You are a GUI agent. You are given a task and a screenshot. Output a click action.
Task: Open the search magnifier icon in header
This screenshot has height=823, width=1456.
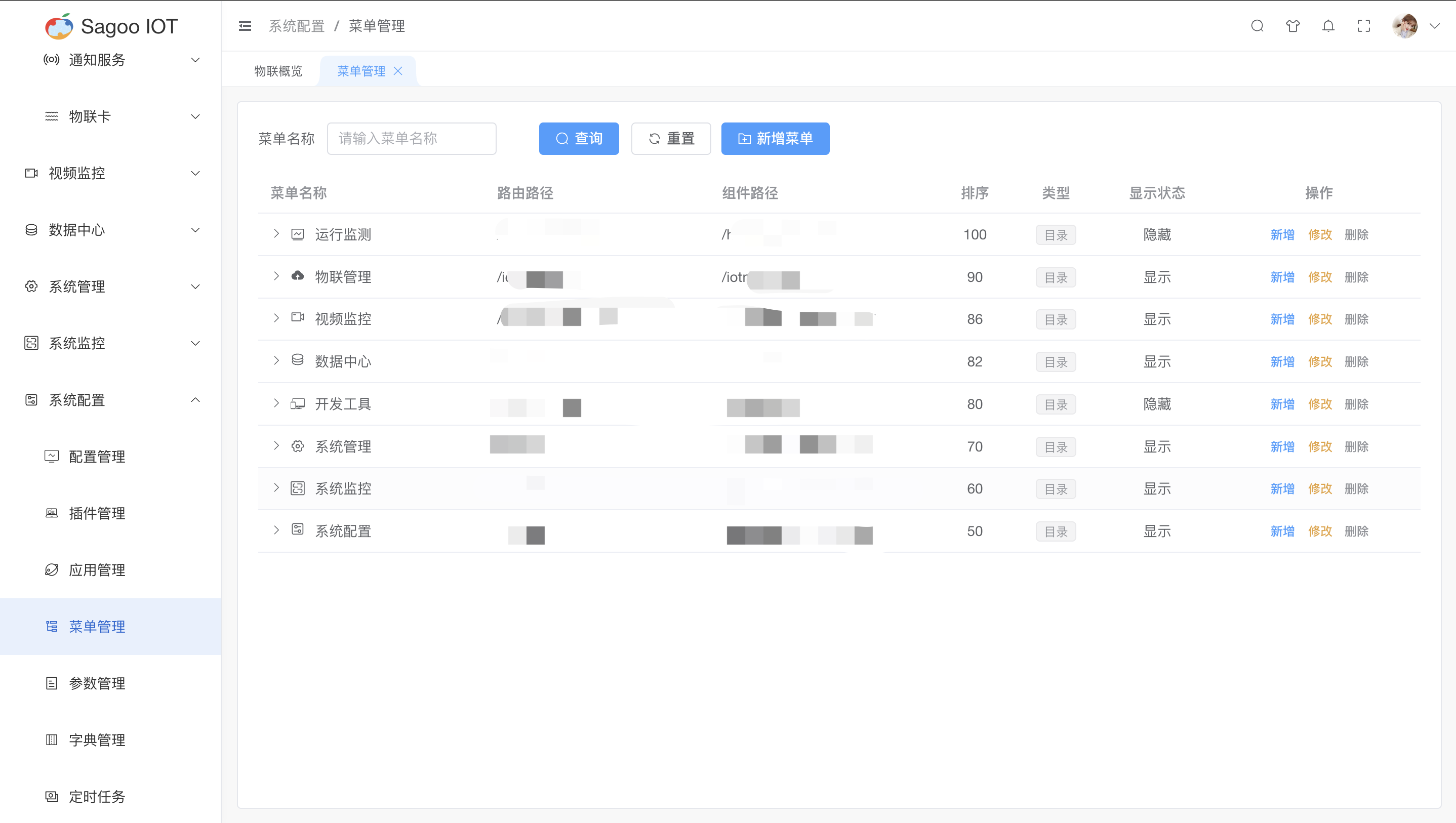click(x=1257, y=26)
